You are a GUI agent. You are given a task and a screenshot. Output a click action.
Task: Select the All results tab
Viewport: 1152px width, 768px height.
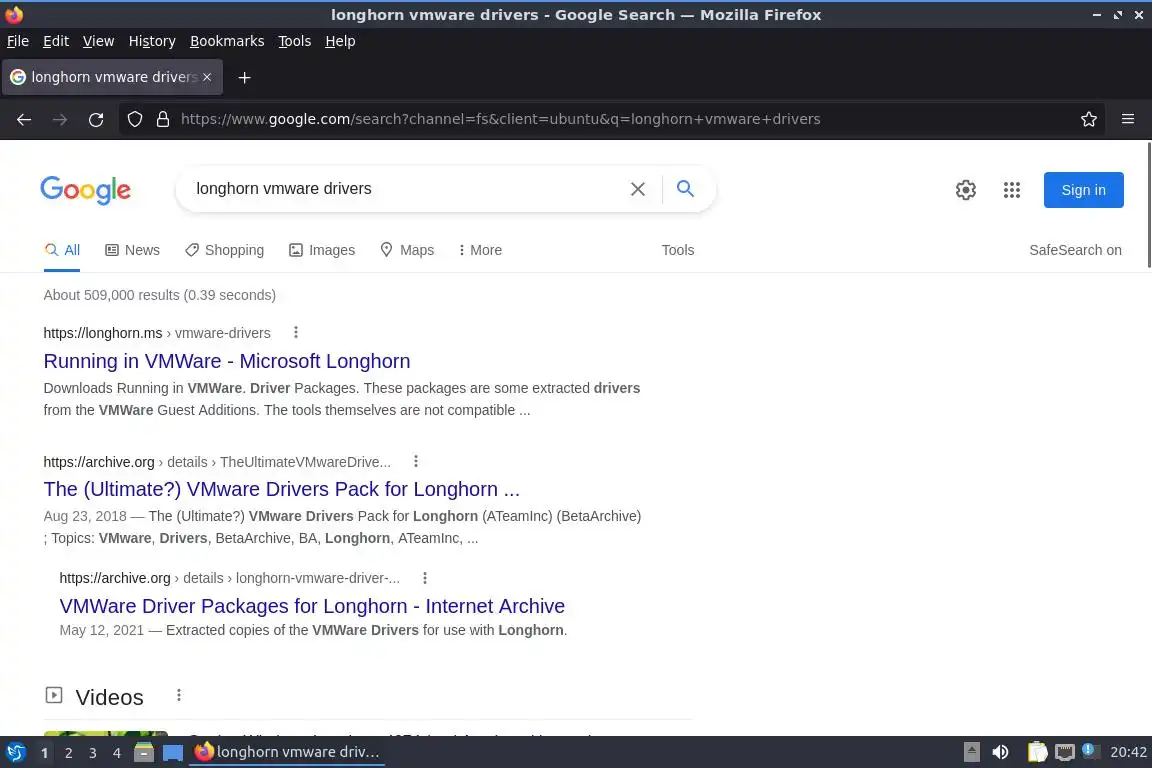point(62,250)
